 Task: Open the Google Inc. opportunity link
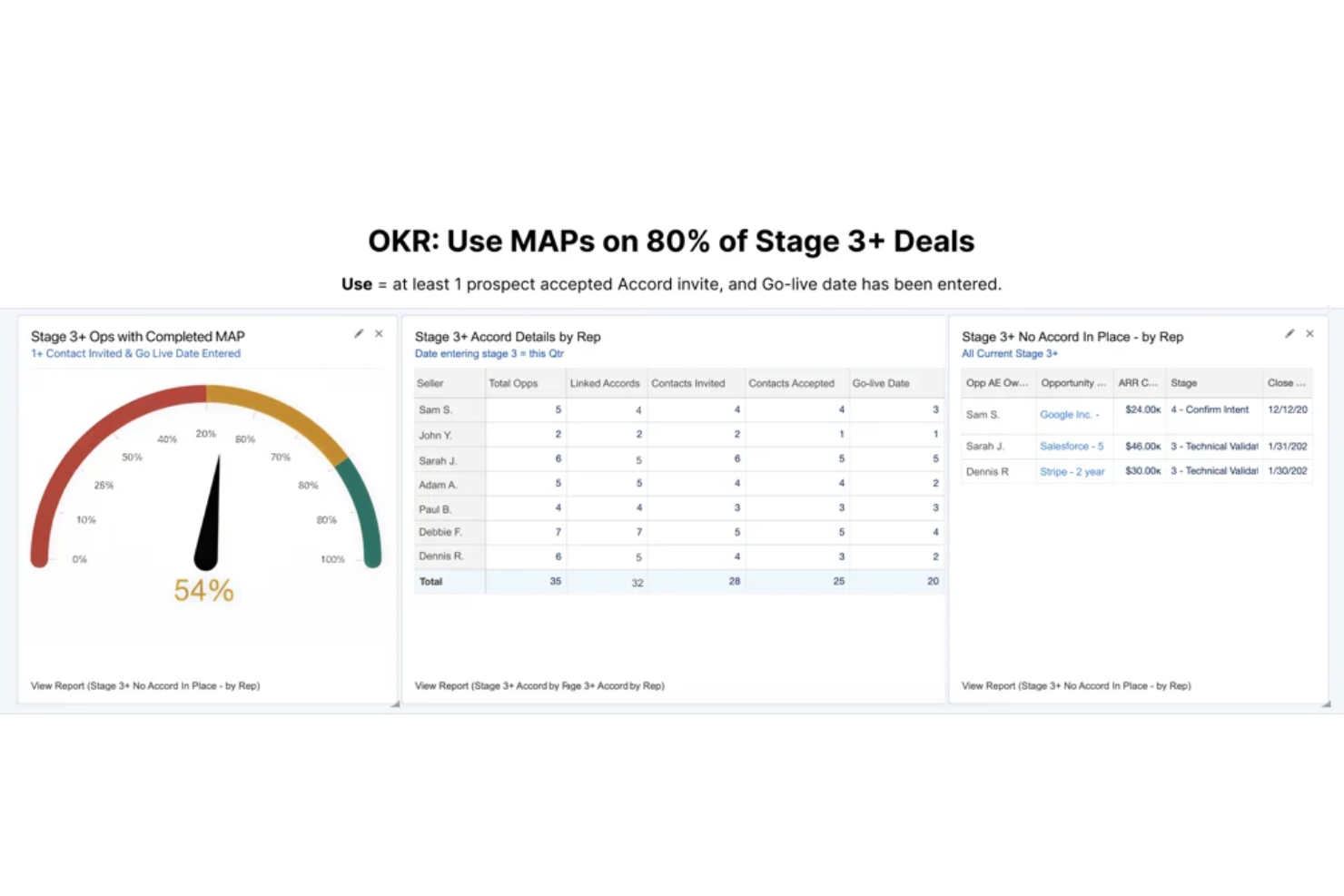1069,415
